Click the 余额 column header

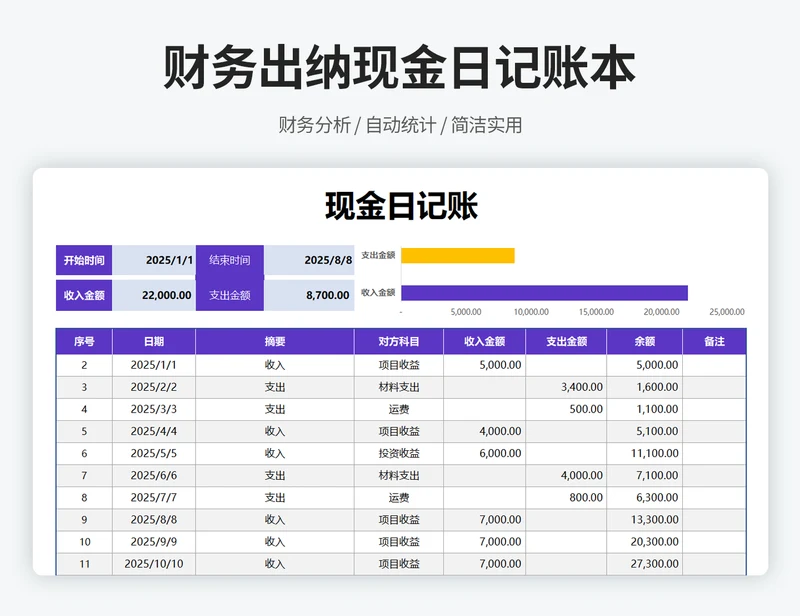[x=645, y=341]
